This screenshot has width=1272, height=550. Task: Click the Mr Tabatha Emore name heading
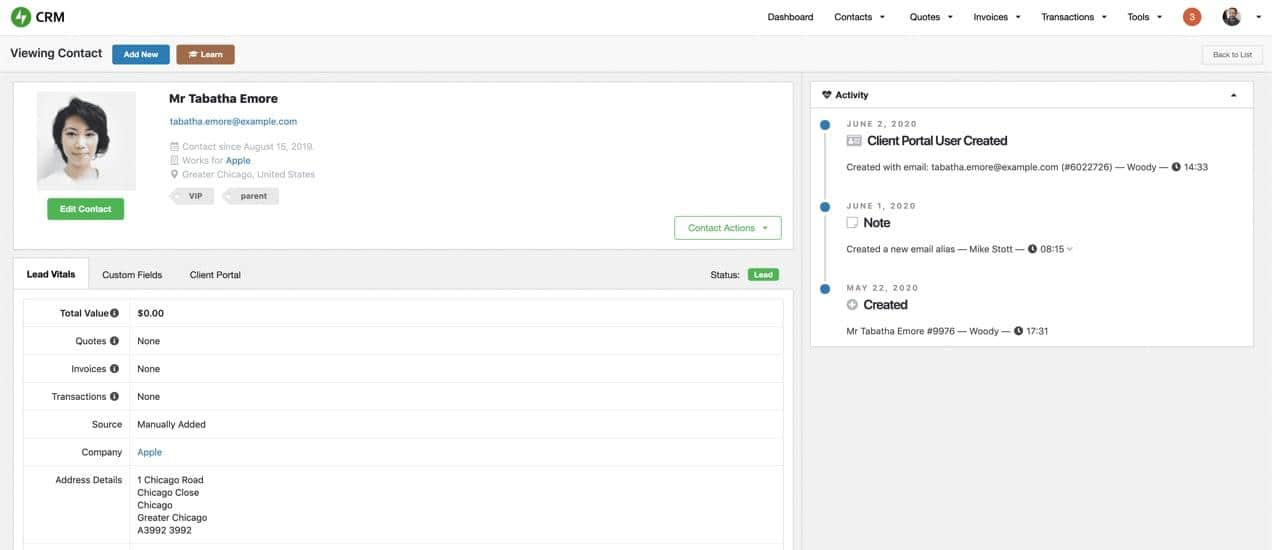(224, 99)
